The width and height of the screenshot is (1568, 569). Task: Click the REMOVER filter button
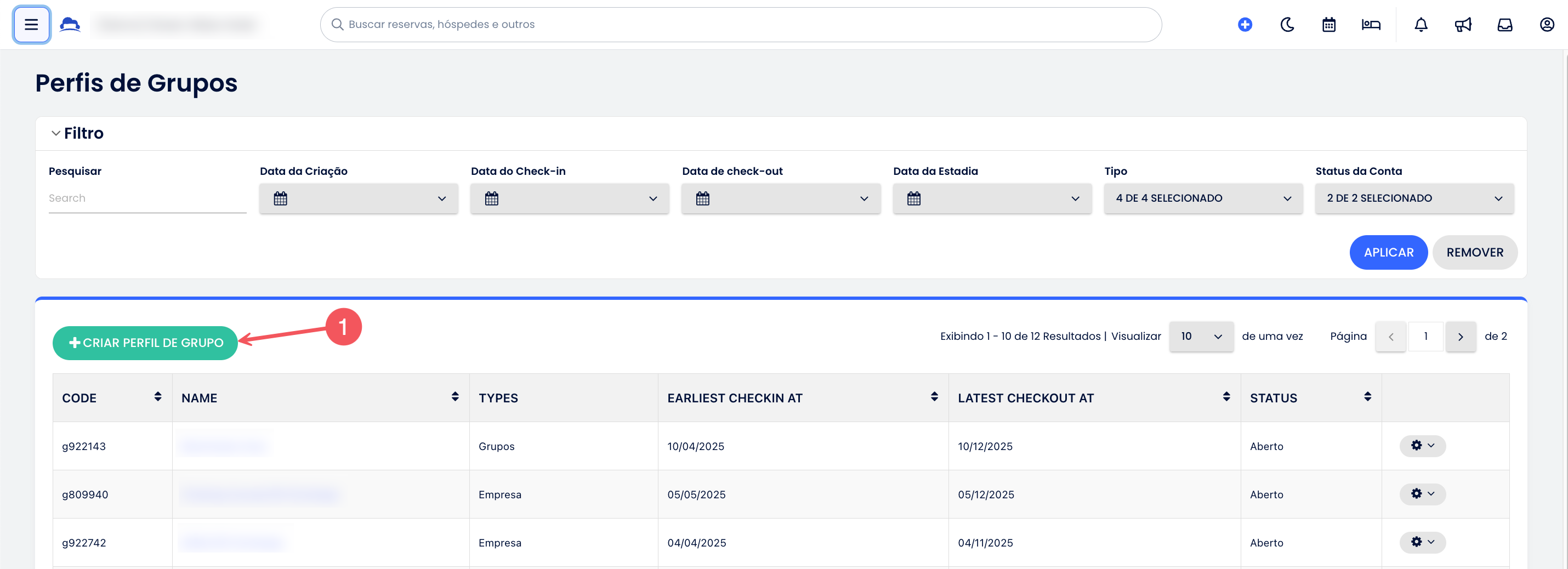tap(1474, 252)
